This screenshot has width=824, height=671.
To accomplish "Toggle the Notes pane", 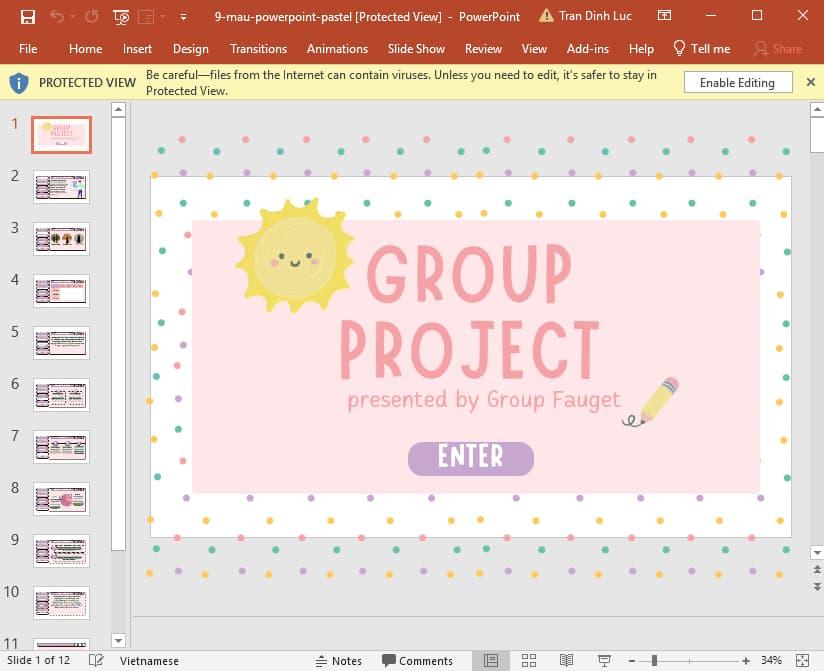I will [338, 660].
